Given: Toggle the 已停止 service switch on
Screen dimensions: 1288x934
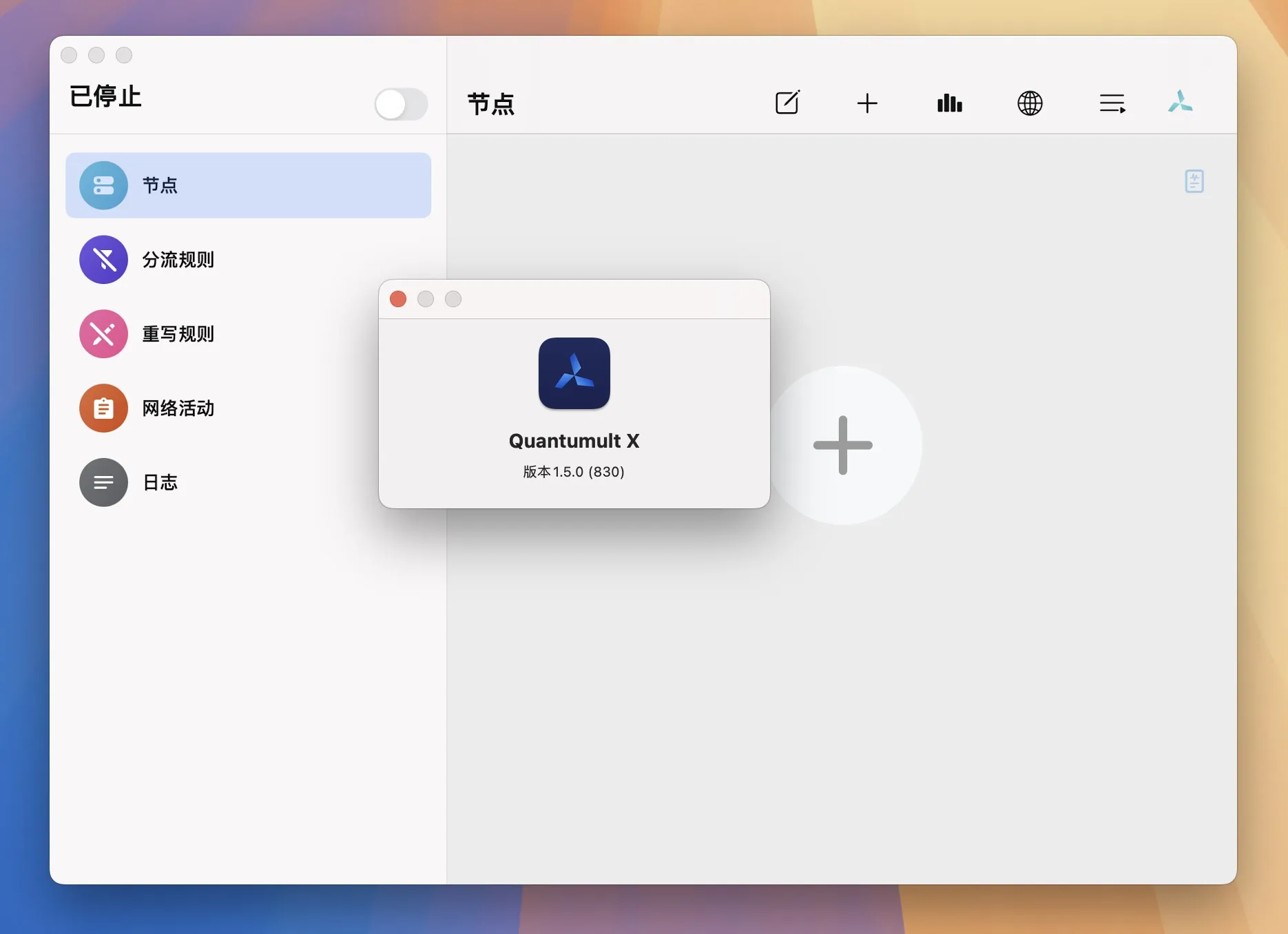Looking at the screenshot, I should [x=401, y=104].
